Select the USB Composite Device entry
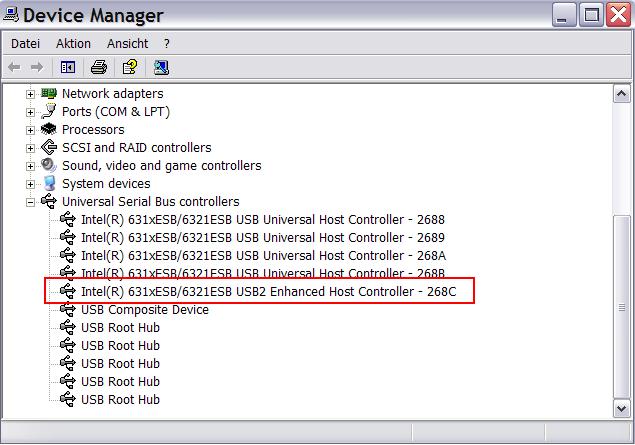The image size is (635, 445). tap(145, 309)
